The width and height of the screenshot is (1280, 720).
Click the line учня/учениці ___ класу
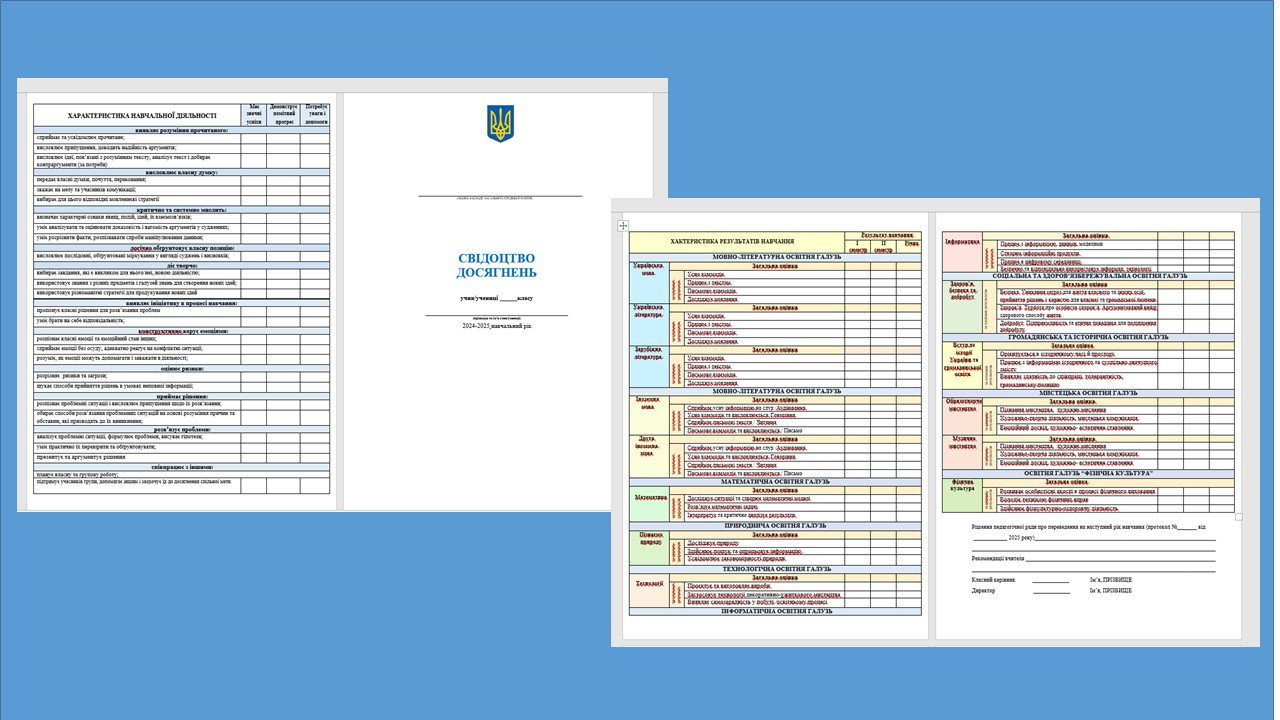pos(497,298)
